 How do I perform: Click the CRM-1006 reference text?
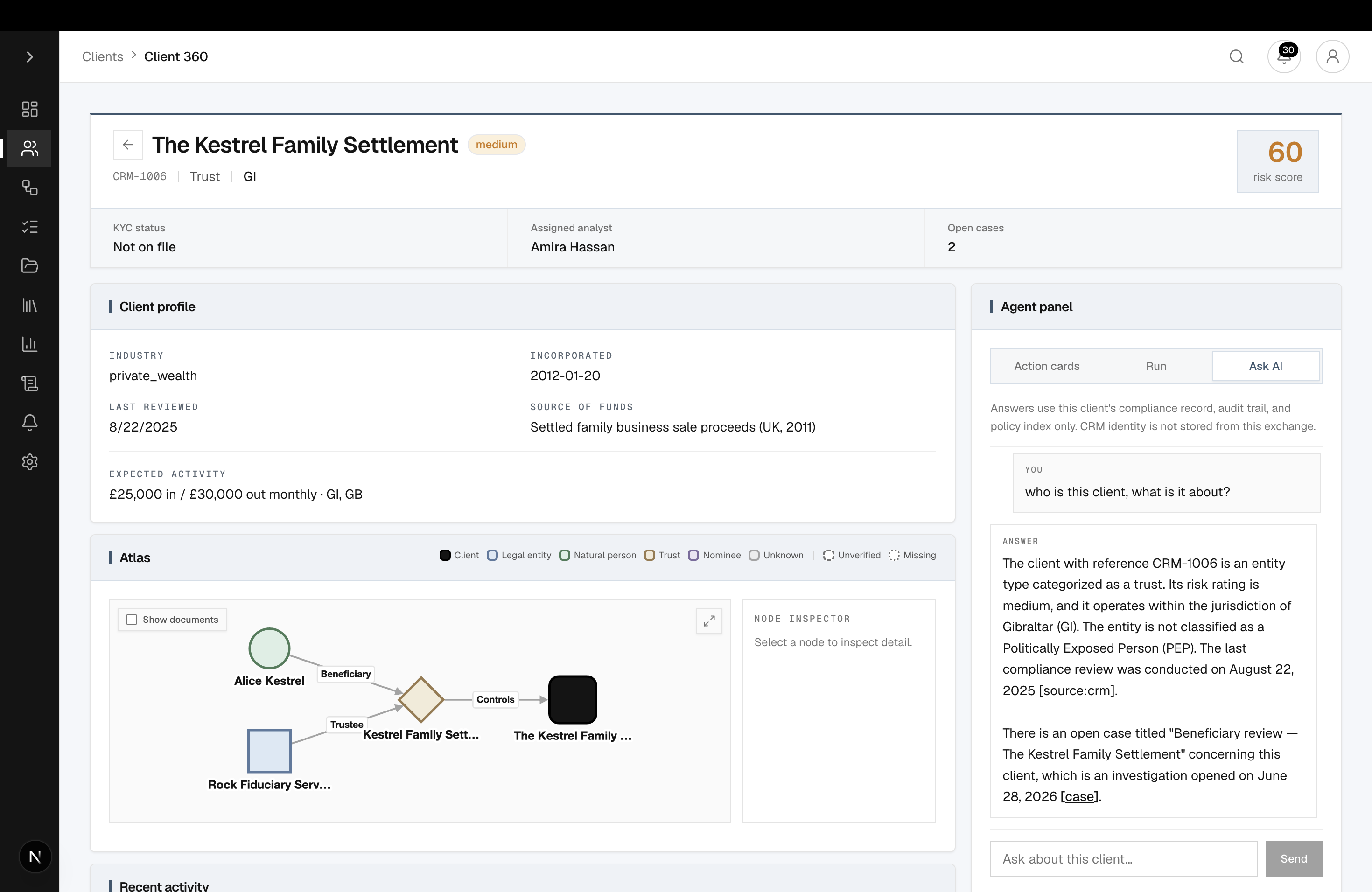coord(140,176)
